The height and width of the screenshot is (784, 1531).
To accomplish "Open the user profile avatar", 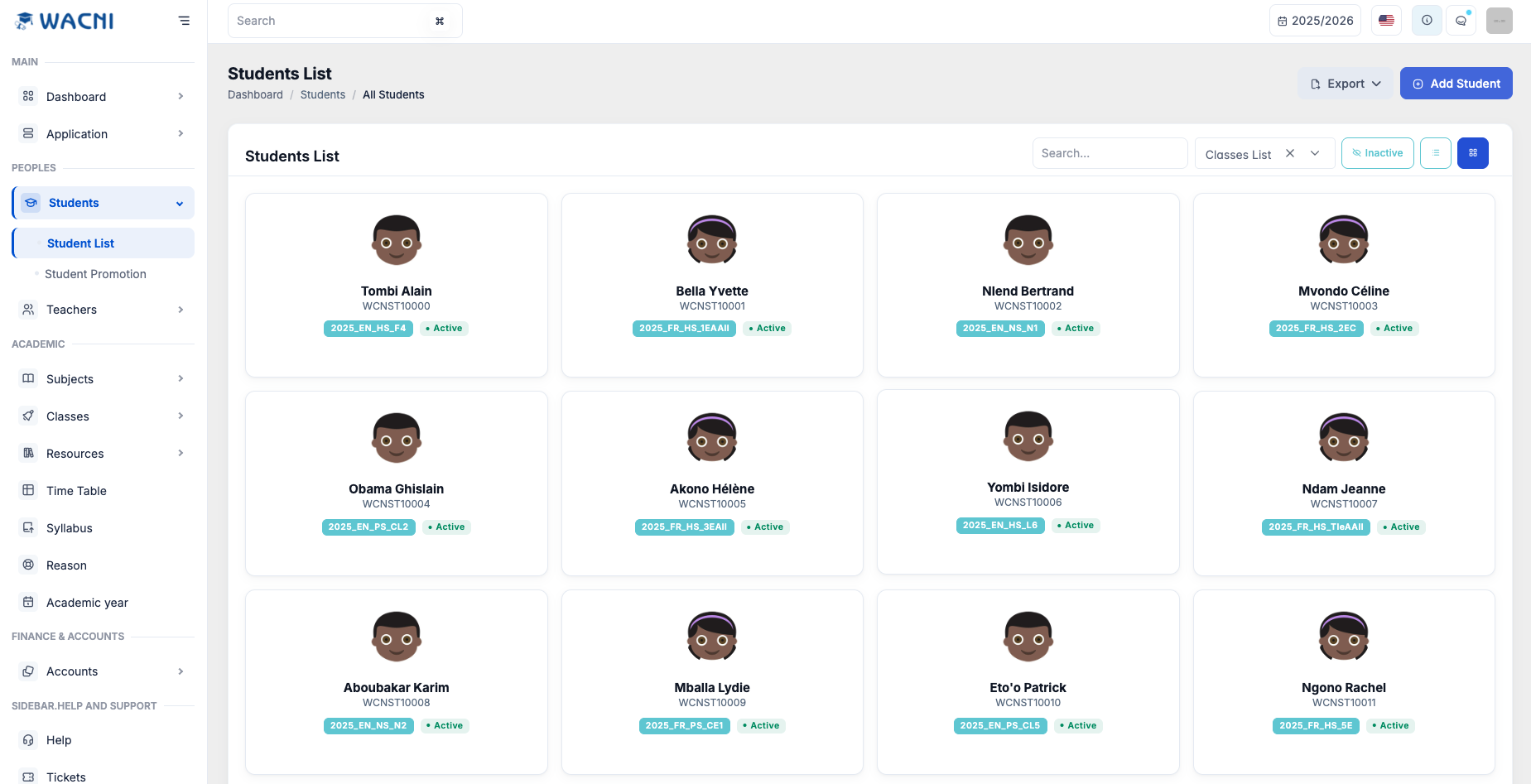I will coord(1499,21).
